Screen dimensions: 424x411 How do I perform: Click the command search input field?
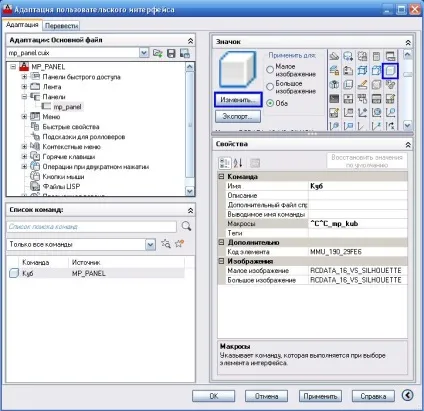[92, 227]
